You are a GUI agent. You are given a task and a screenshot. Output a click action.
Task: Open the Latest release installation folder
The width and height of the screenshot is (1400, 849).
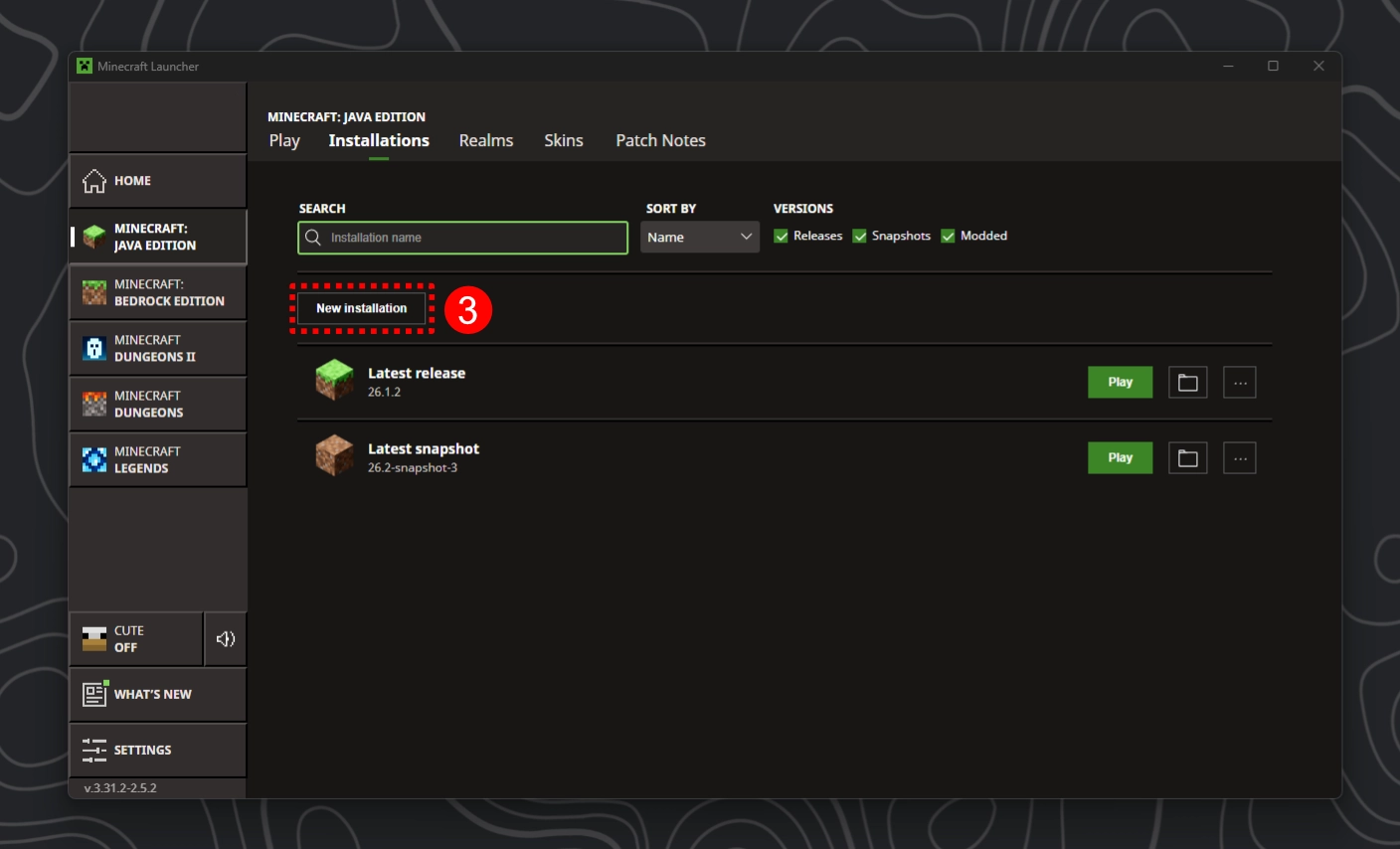pyautogui.click(x=1187, y=382)
